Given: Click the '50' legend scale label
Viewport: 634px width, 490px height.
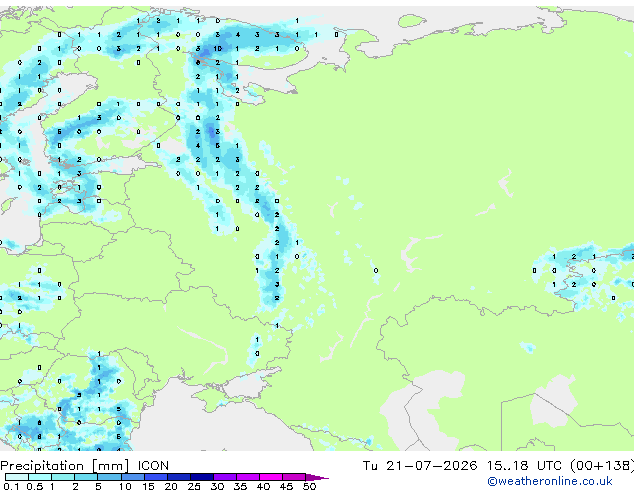Looking at the screenshot, I should (x=309, y=486).
